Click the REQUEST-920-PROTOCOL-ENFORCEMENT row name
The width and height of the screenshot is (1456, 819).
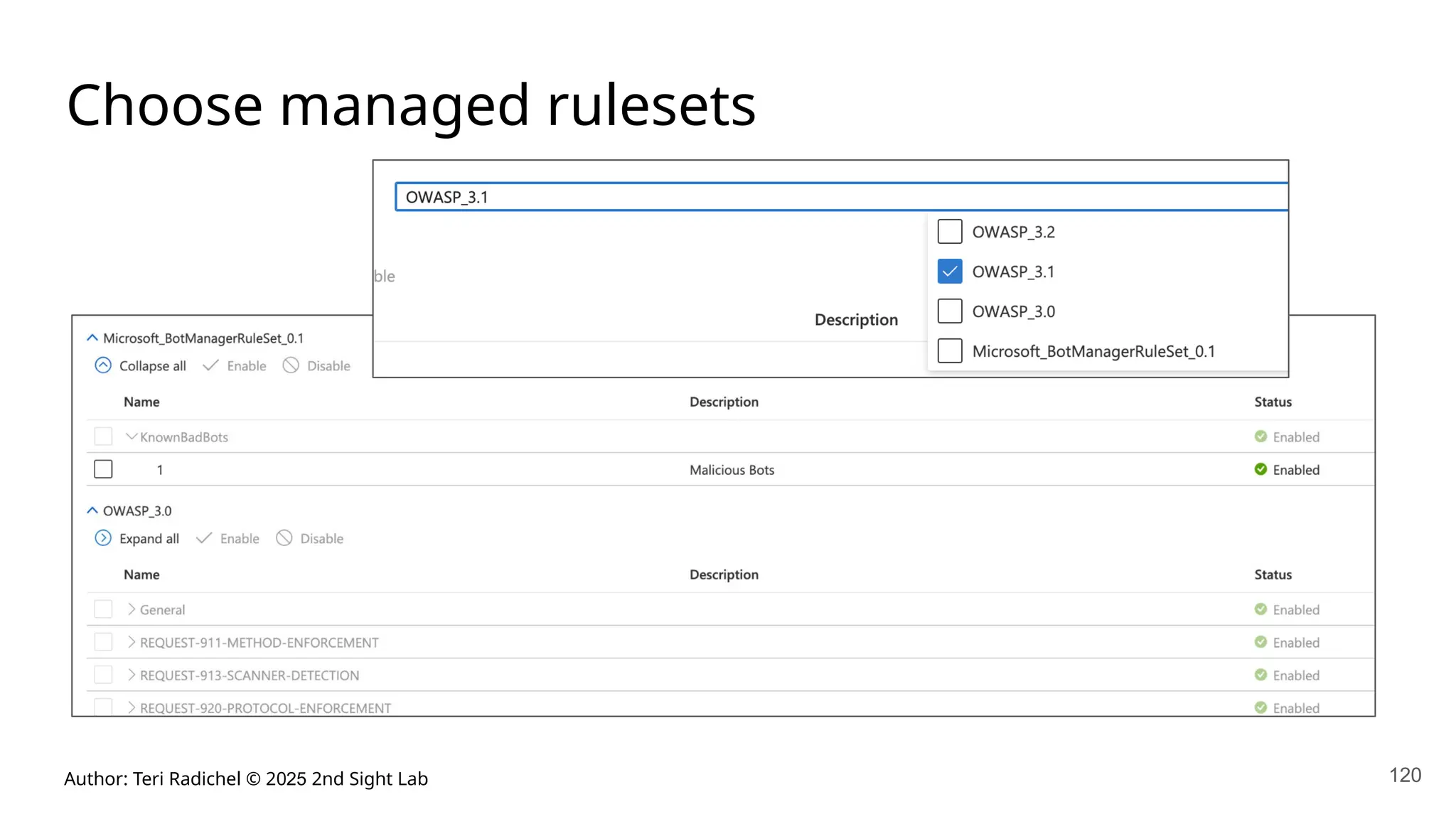coord(265,708)
